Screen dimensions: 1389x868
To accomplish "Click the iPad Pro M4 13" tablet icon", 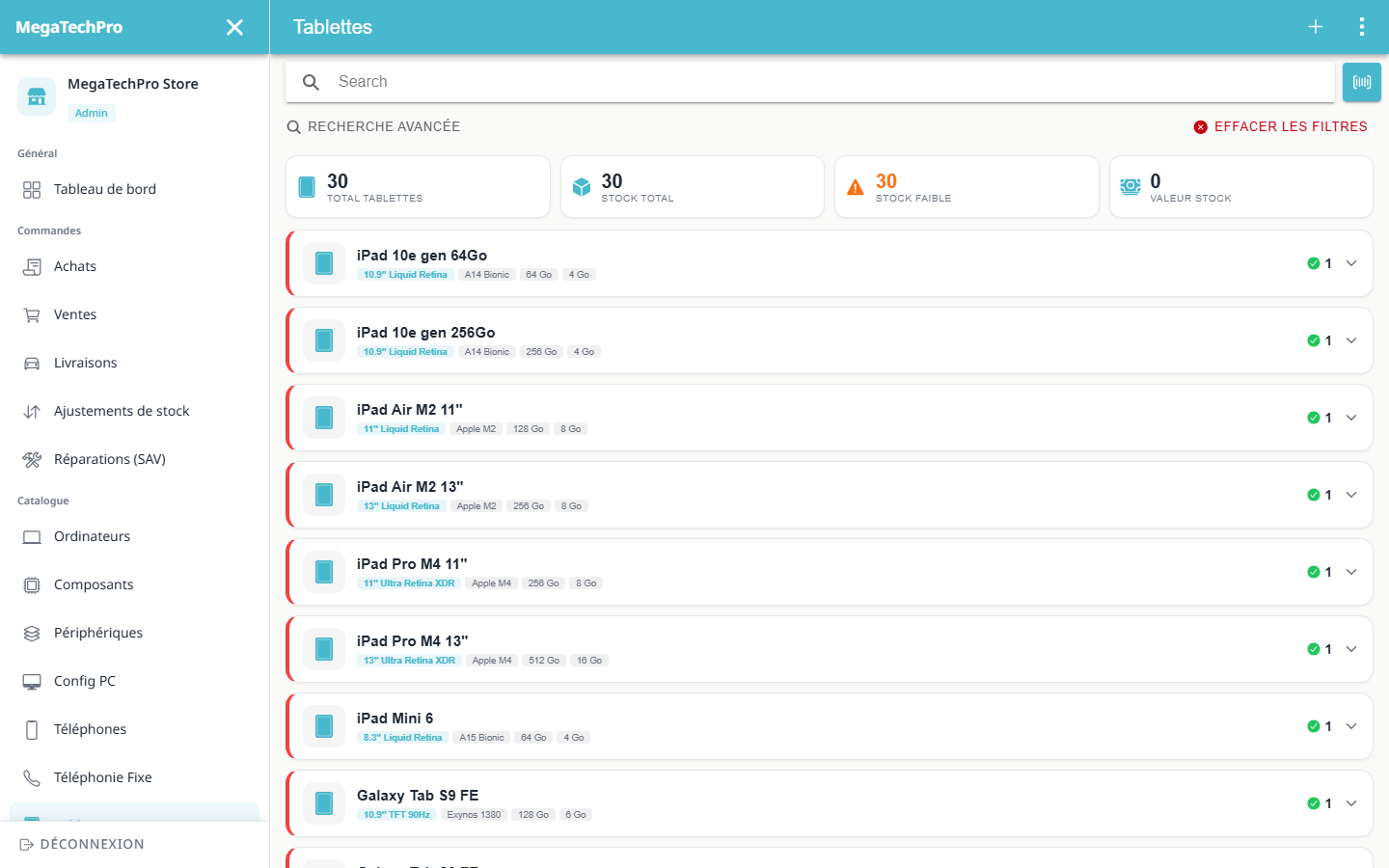I will 324,649.
